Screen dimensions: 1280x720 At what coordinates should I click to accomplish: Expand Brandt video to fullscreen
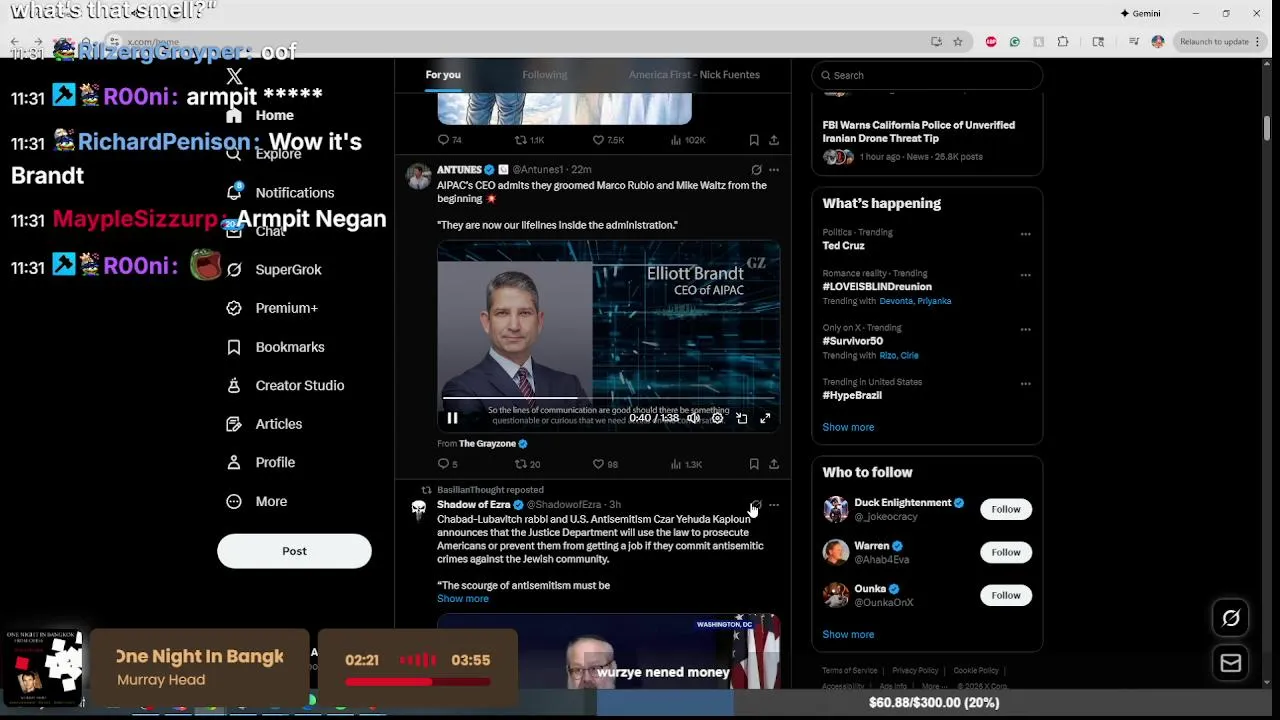coord(765,419)
